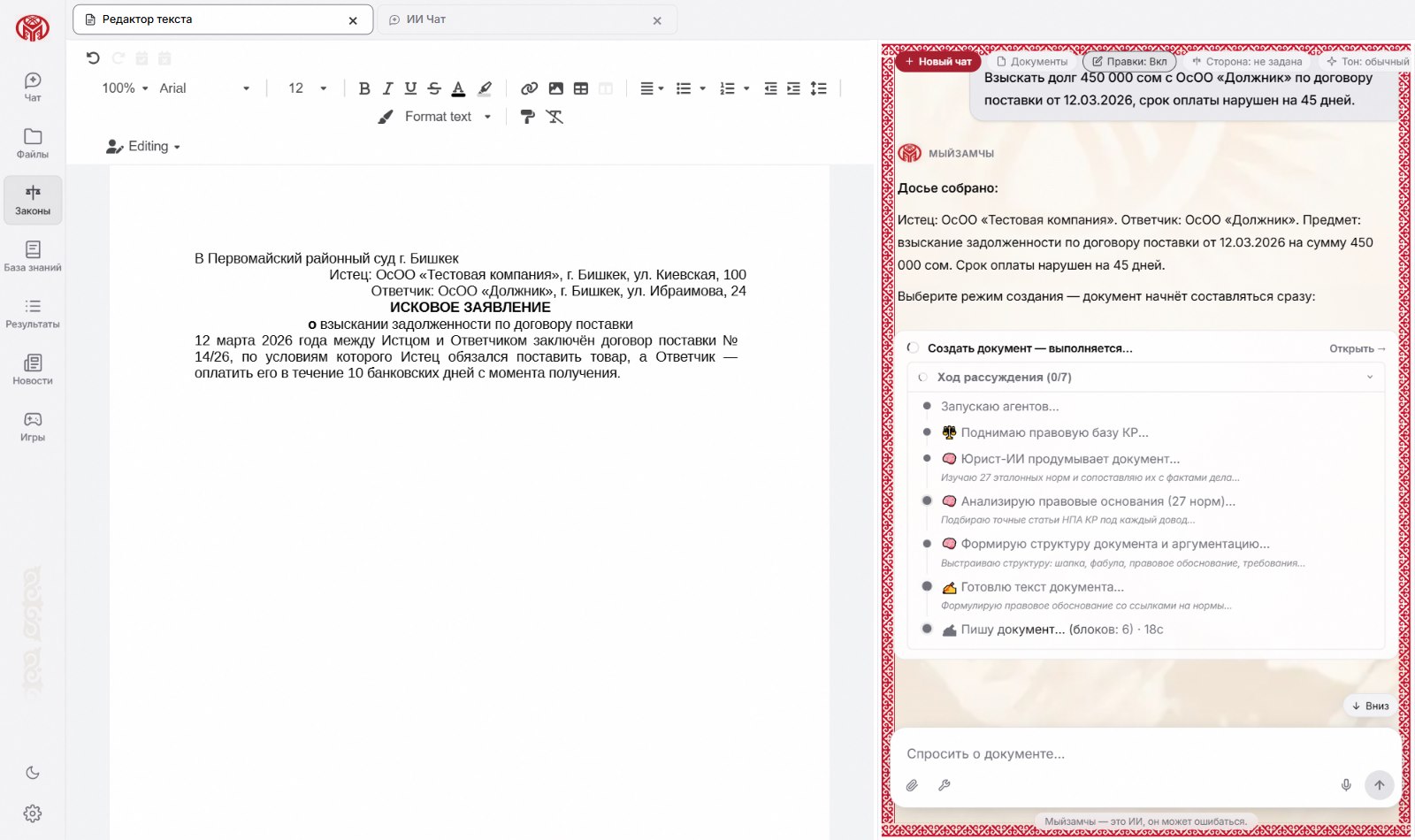The width and height of the screenshot is (1415, 840).
Task: Open the Editing mode dropdown
Action: [x=143, y=147]
